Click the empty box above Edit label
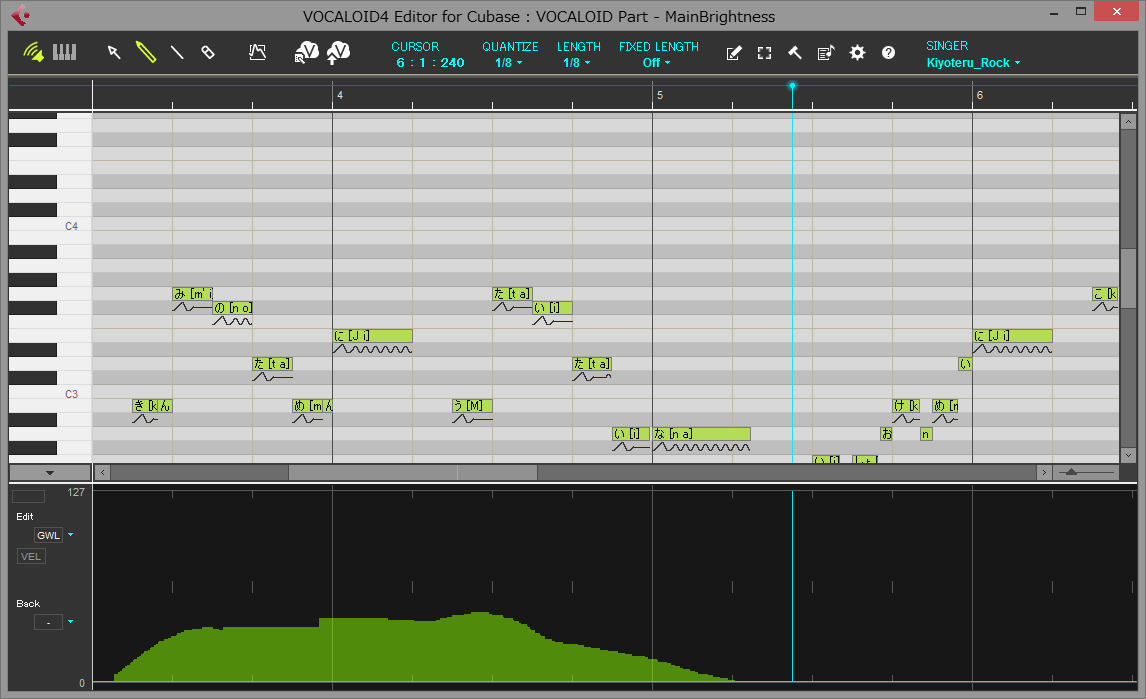The image size is (1146, 699). point(29,496)
